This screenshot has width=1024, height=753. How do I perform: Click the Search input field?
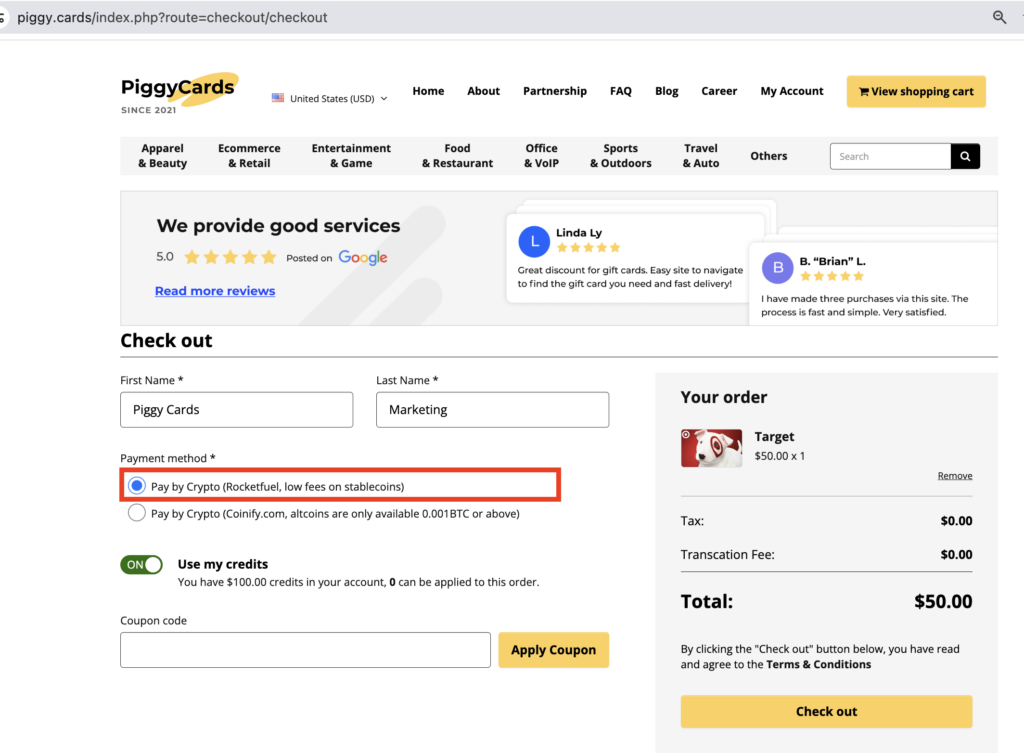(x=890, y=156)
